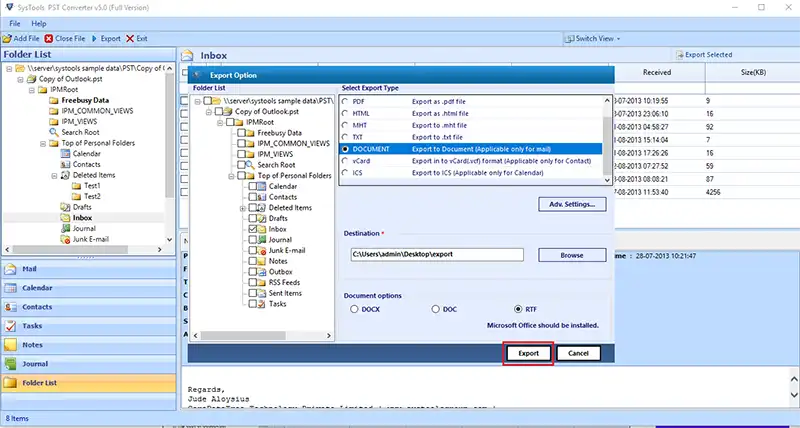Click Notes folder icon in Export Option tree
This screenshot has width=800, height=428.
click(x=261, y=261)
